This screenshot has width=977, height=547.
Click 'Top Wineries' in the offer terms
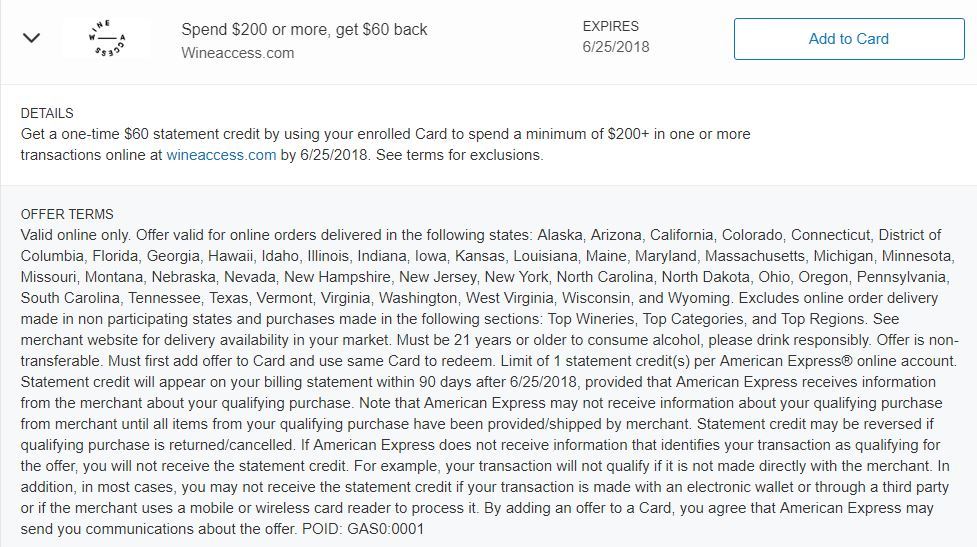click(x=591, y=319)
